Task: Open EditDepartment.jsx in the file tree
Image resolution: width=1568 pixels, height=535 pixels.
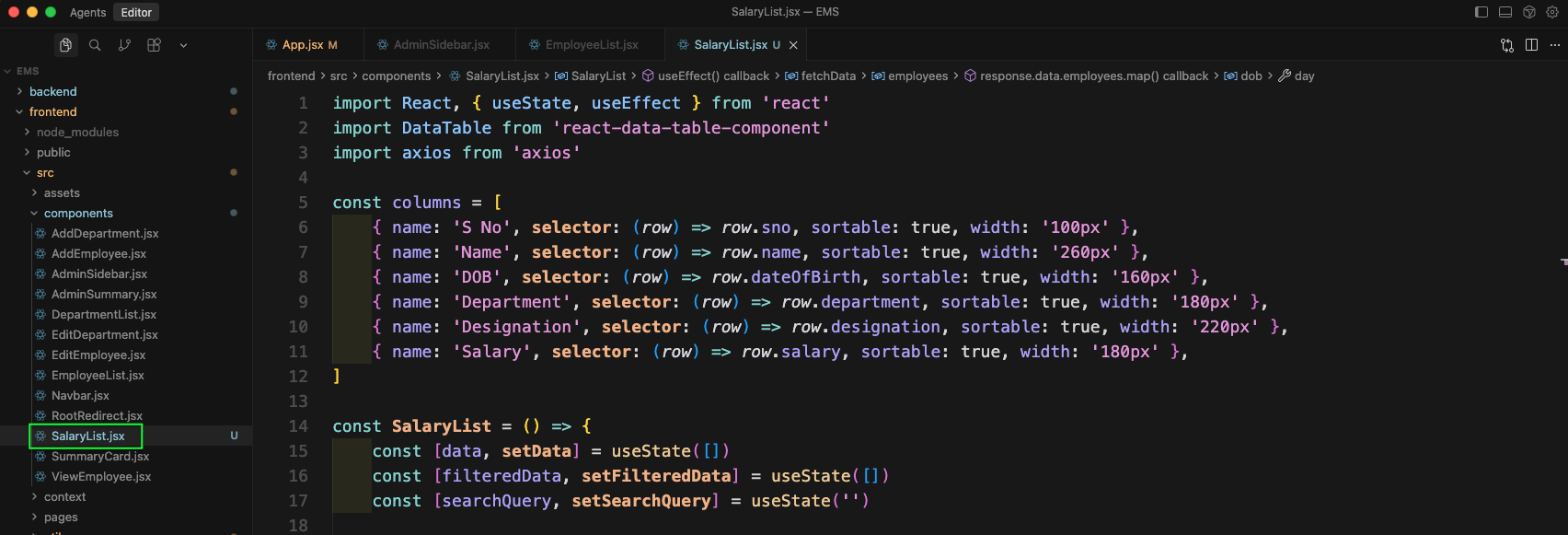Action: click(x=105, y=334)
